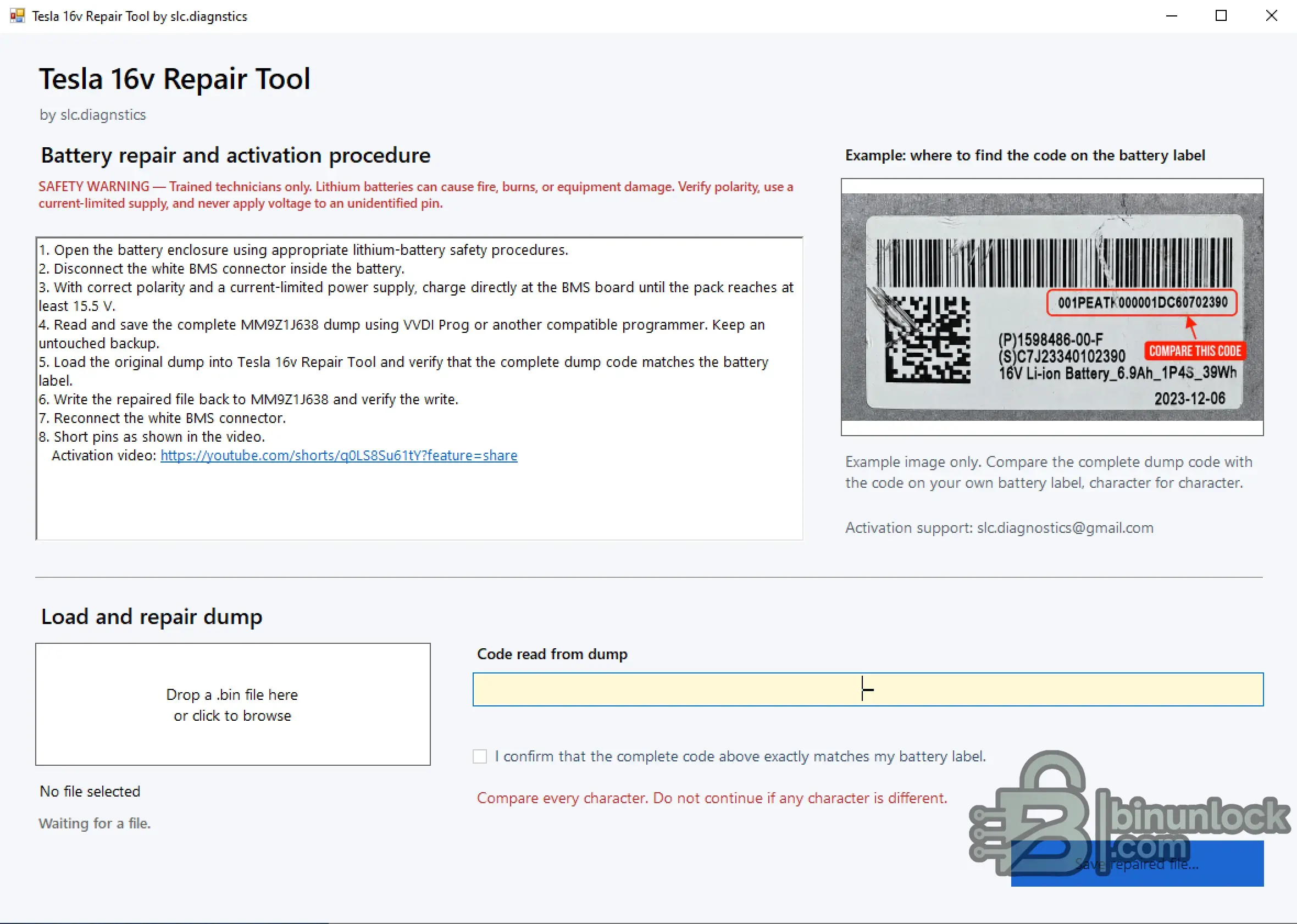Screen dimensions: 1297x924
Task: Click the 'No file selected' status text
Action: coord(90,792)
